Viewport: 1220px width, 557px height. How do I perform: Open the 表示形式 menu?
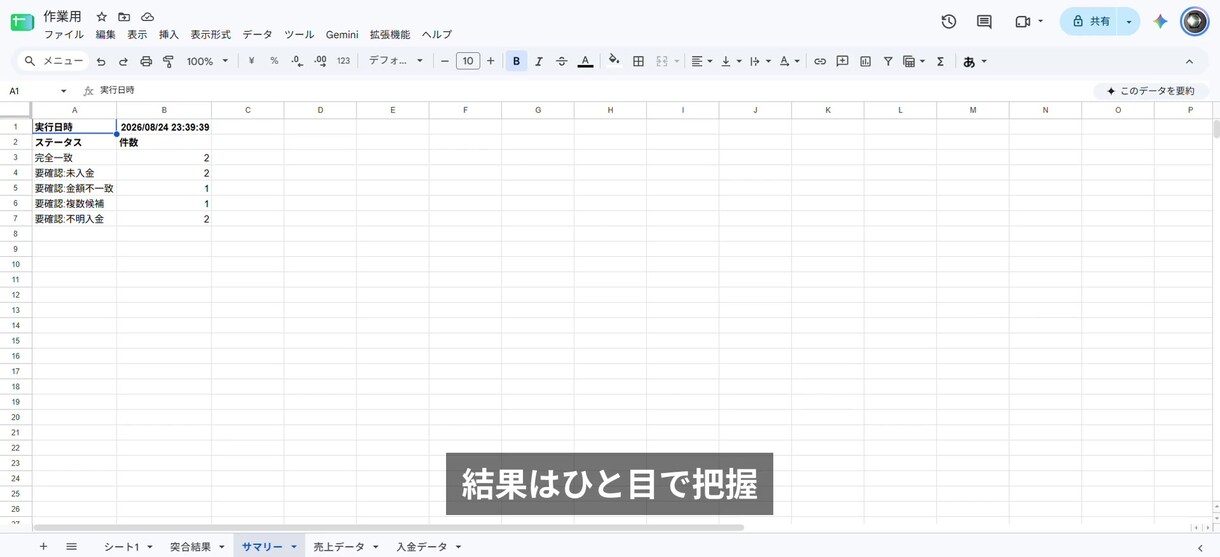[x=210, y=35]
